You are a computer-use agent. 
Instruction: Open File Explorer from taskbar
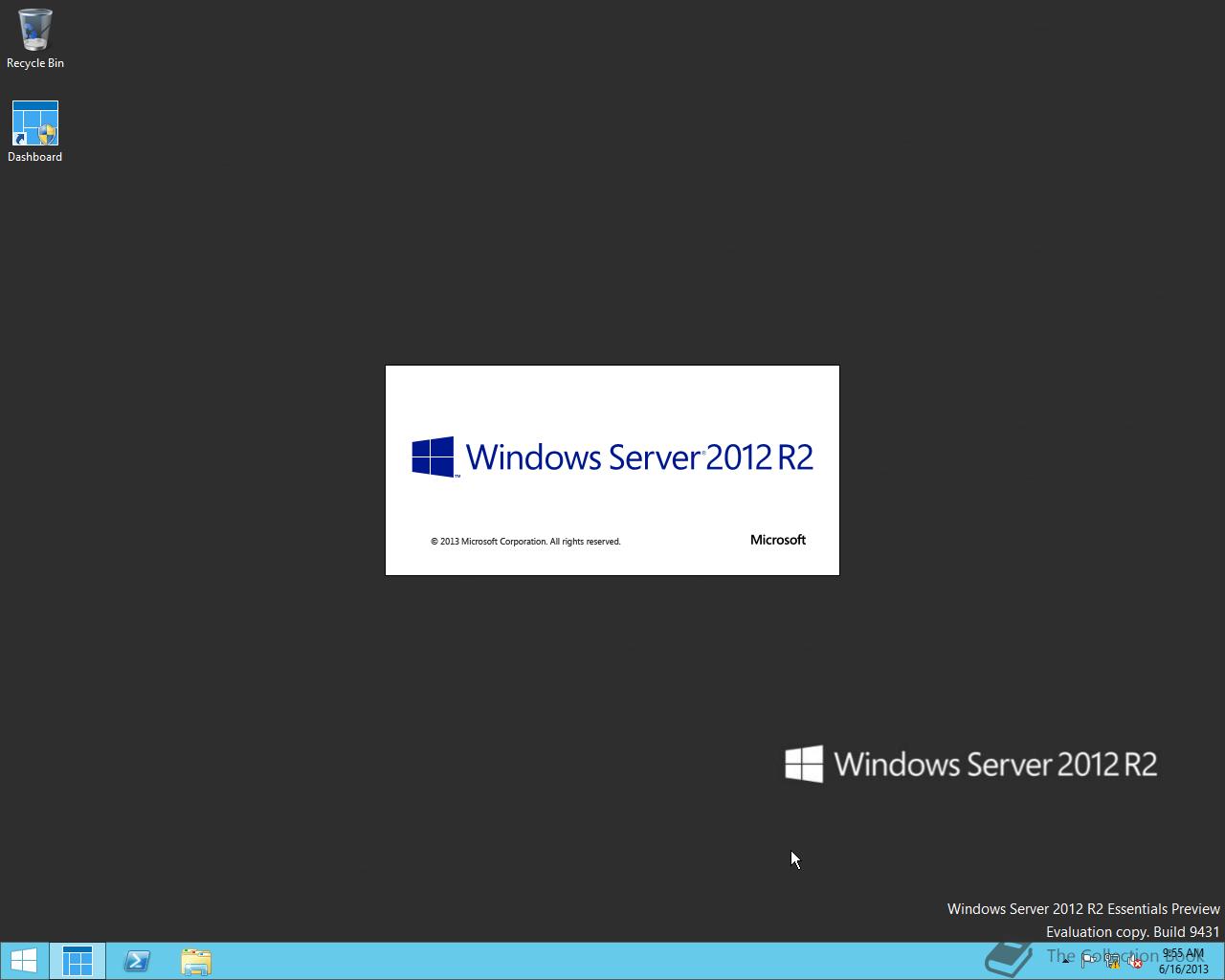point(196,961)
